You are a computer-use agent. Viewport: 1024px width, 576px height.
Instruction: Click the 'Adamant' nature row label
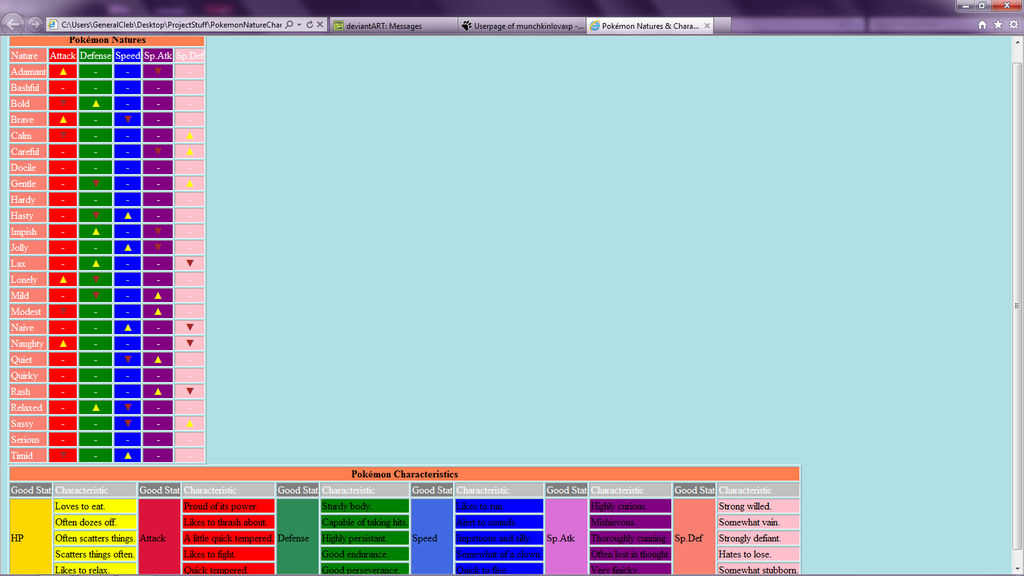point(28,72)
